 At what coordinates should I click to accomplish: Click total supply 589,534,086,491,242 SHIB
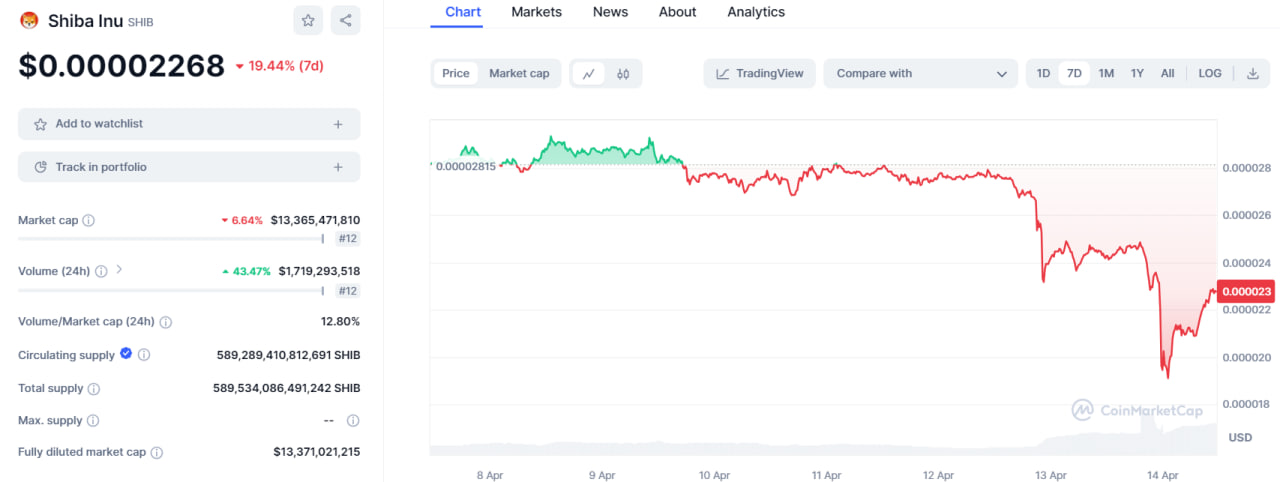point(287,388)
